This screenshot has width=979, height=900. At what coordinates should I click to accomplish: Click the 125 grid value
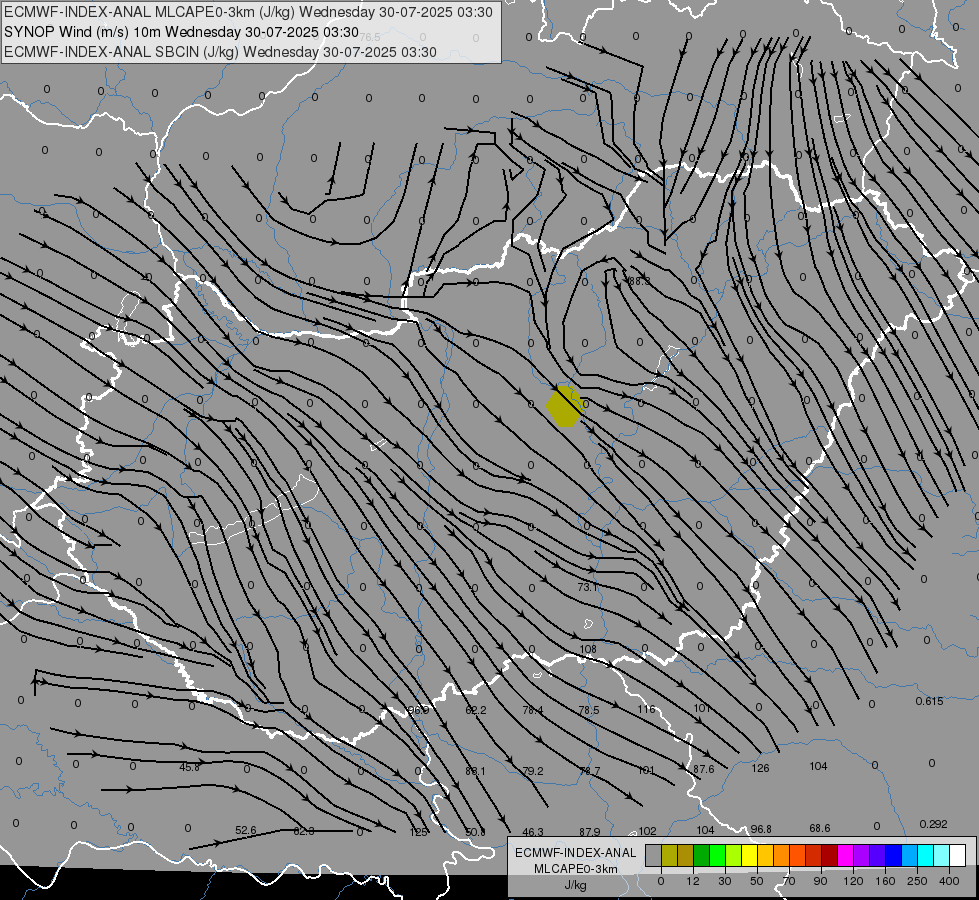[418, 832]
